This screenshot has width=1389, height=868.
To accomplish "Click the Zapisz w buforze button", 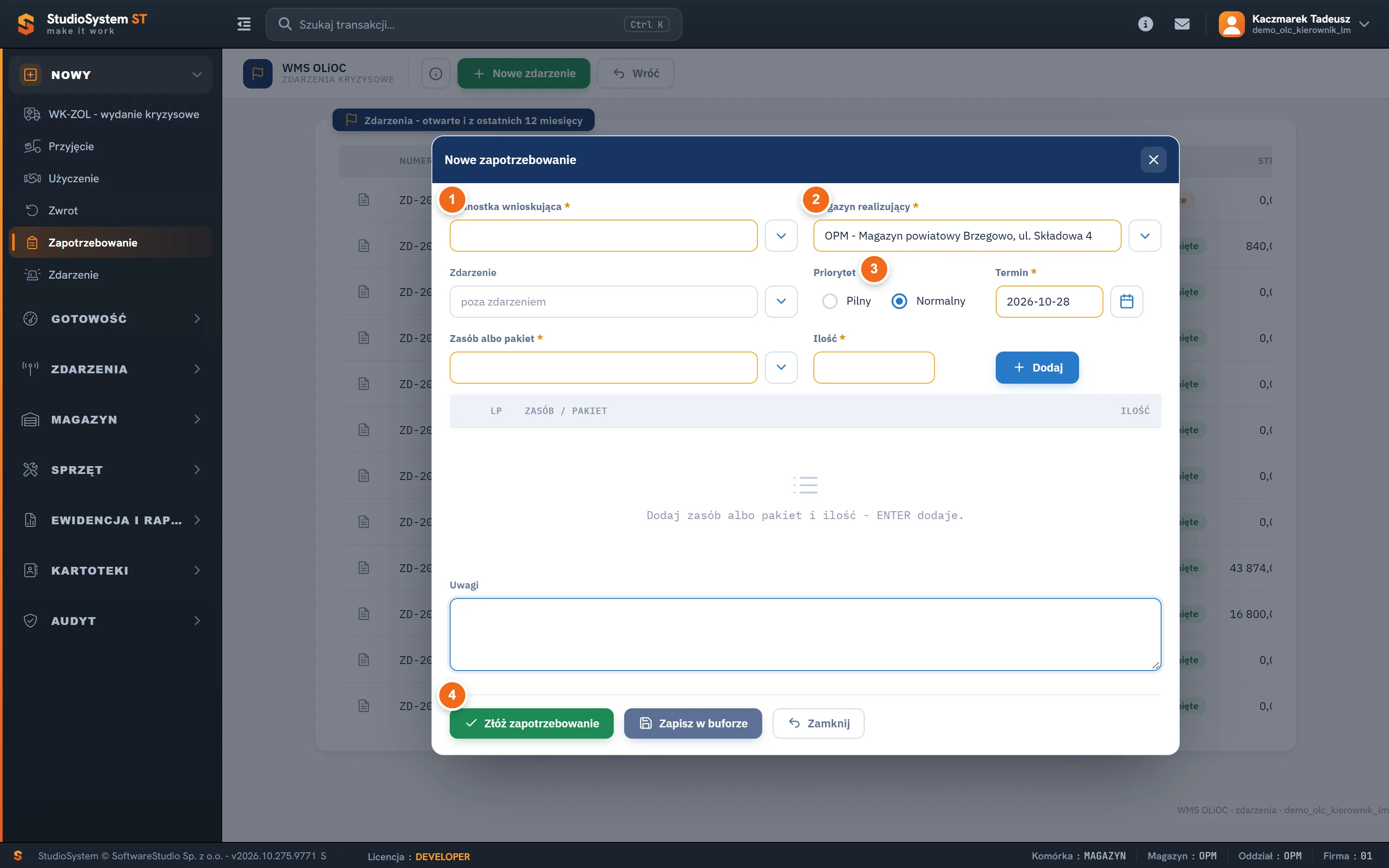I will [x=693, y=723].
